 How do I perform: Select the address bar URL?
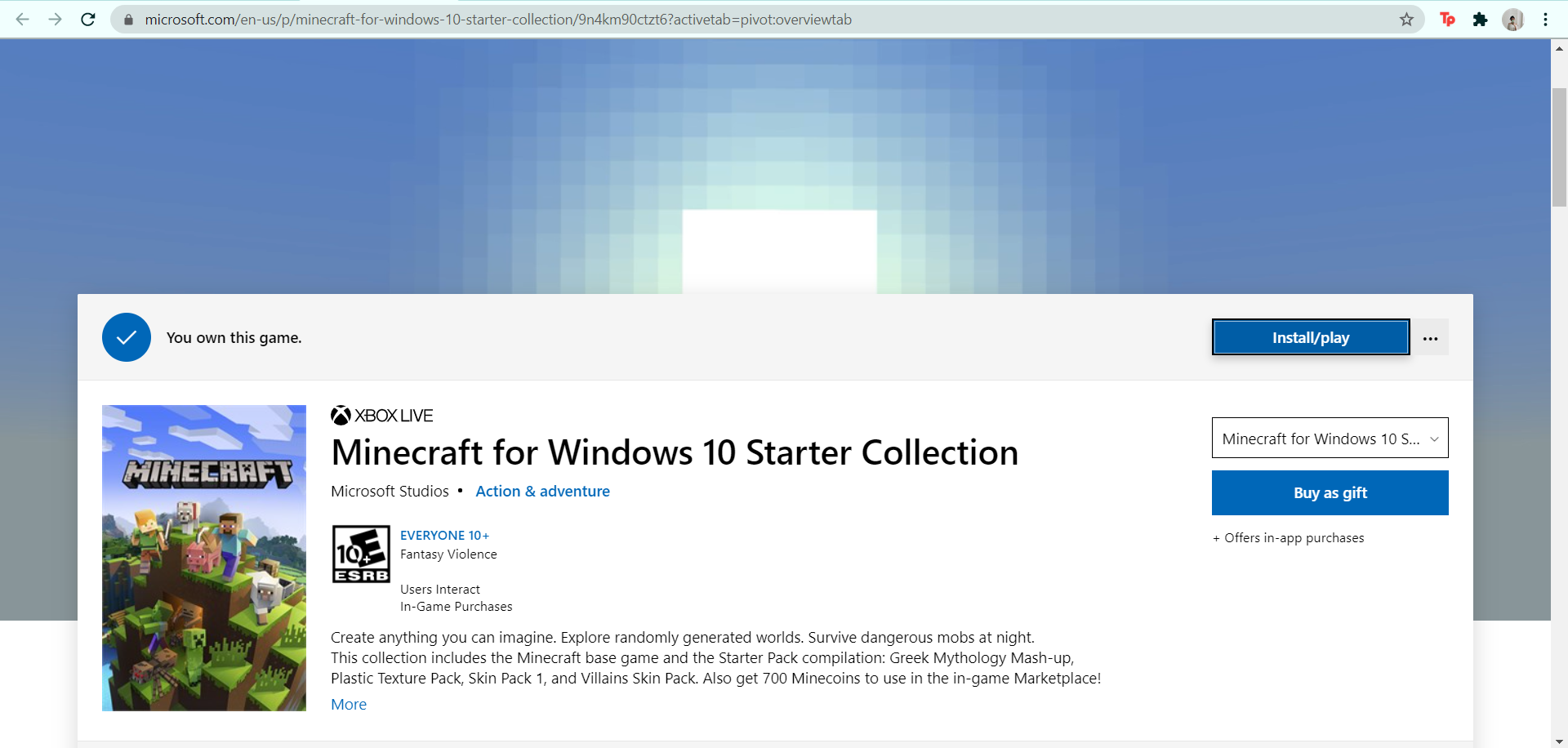[498, 19]
